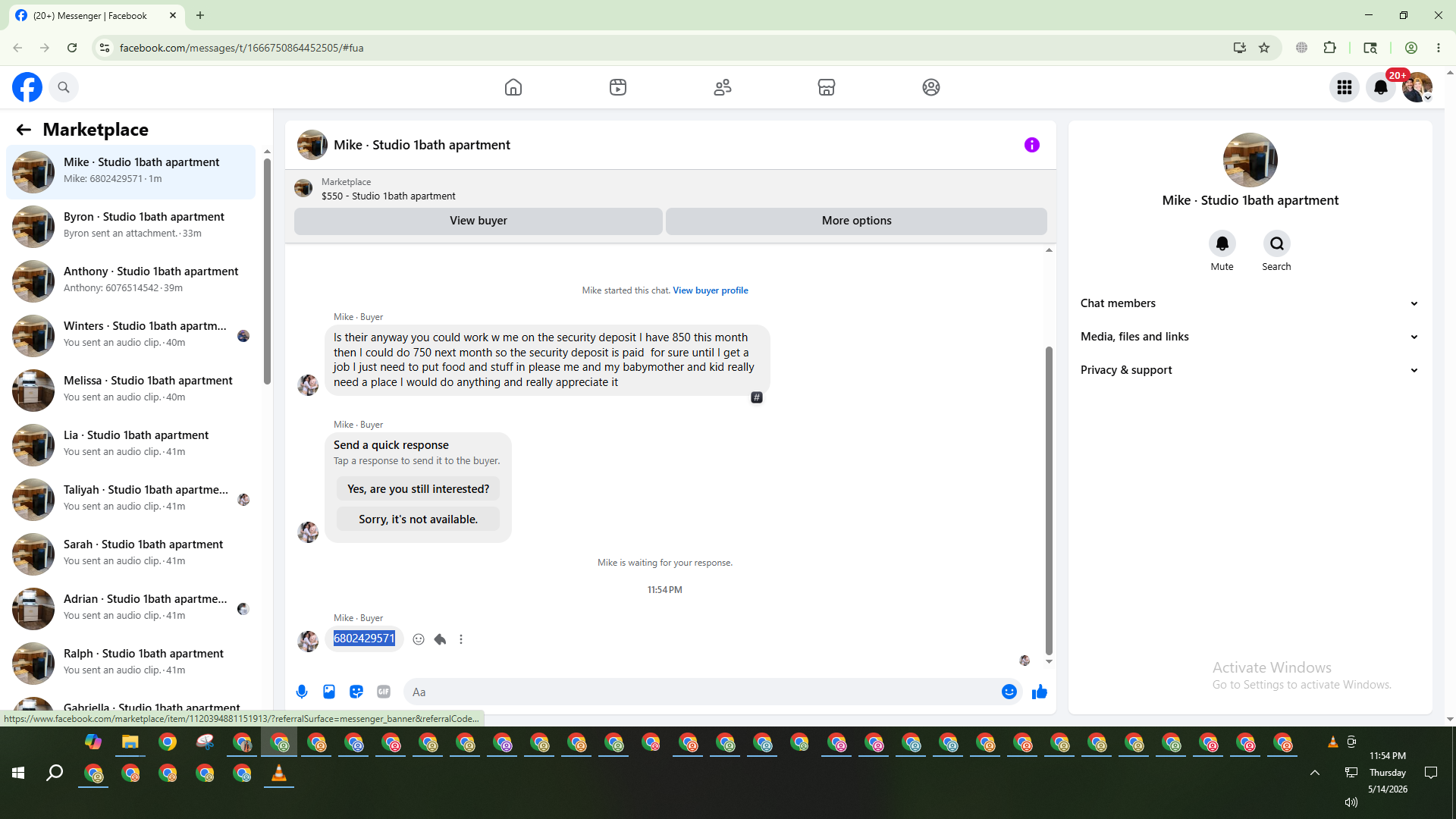
Task: Click the message thread scrollbar
Action: point(1049,500)
